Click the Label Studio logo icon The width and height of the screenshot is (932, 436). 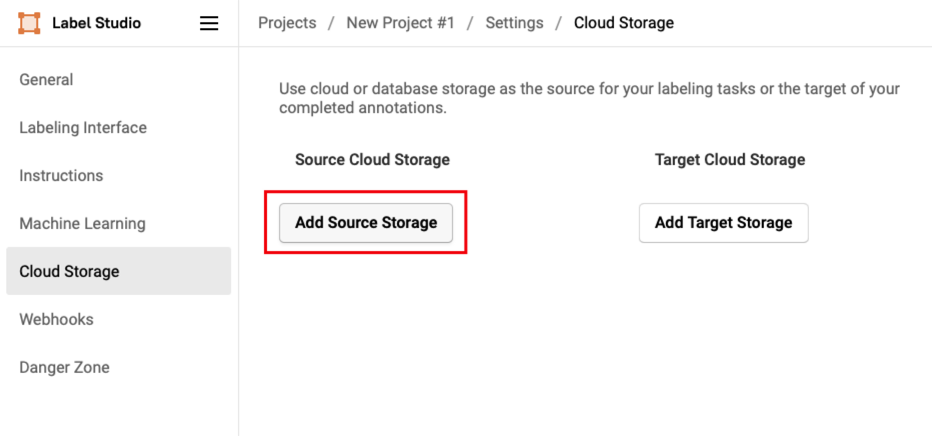click(29, 23)
